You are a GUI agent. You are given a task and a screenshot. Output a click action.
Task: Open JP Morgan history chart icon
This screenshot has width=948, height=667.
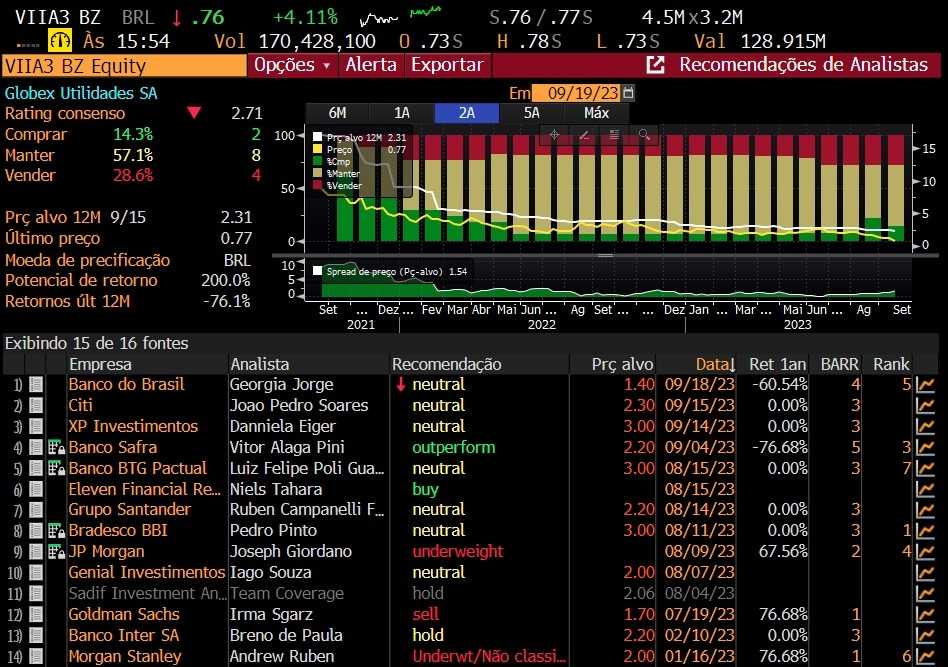click(925, 552)
